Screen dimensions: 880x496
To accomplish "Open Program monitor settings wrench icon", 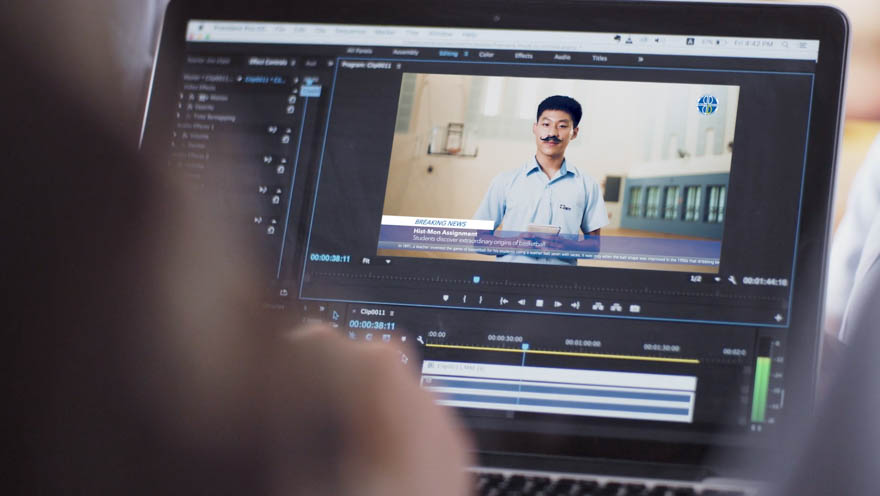I will (732, 280).
